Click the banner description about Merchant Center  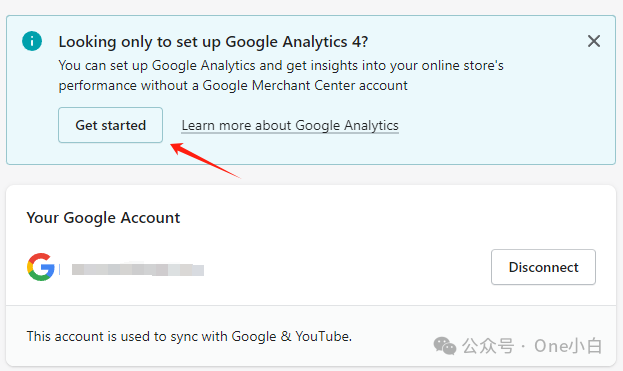tap(281, 75)
